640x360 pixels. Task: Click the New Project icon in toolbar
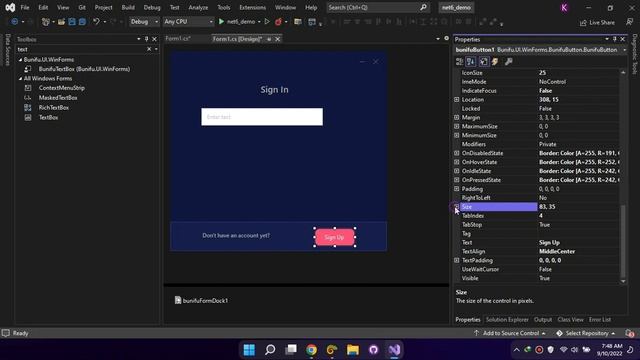click(x=45, y=22)
